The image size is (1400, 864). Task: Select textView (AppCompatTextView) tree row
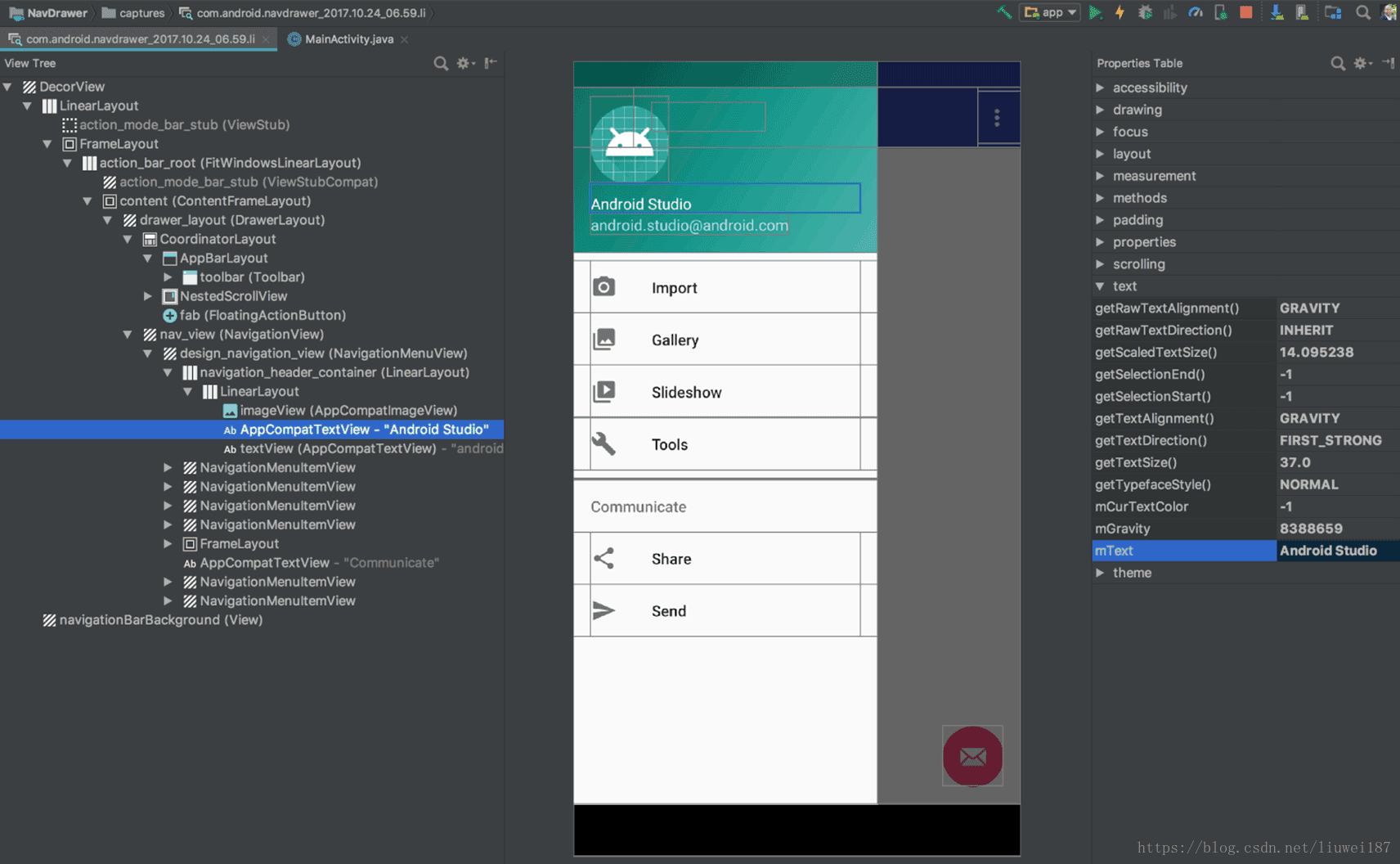pos(363,448)
